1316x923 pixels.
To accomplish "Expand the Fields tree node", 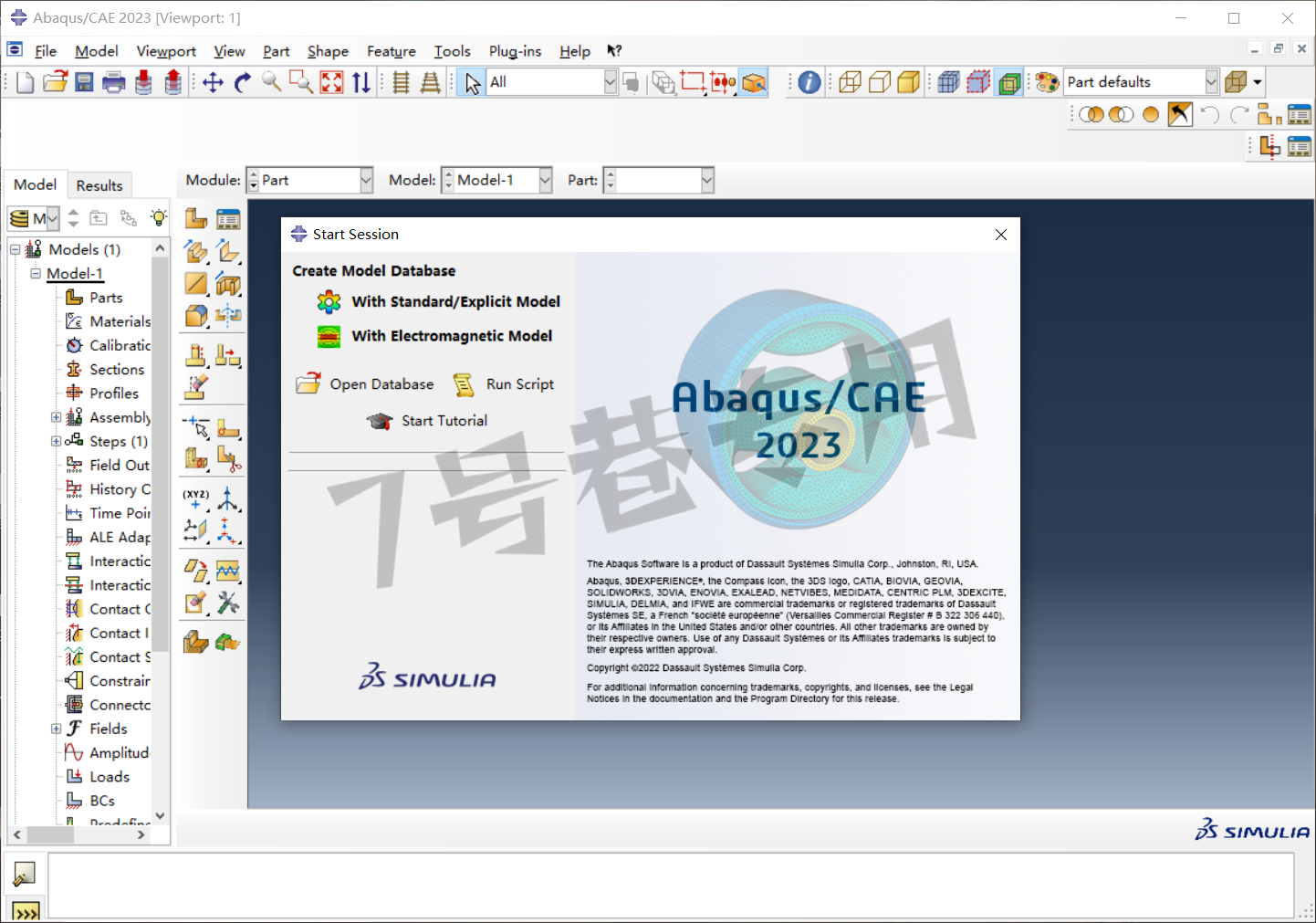I will tap(56, 729).
